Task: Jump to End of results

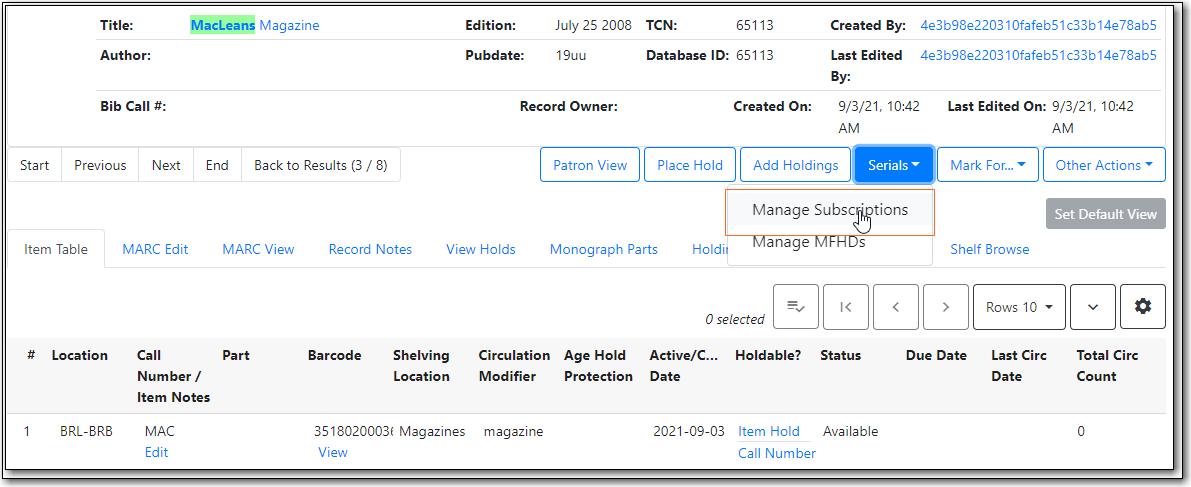Action: 217,165
